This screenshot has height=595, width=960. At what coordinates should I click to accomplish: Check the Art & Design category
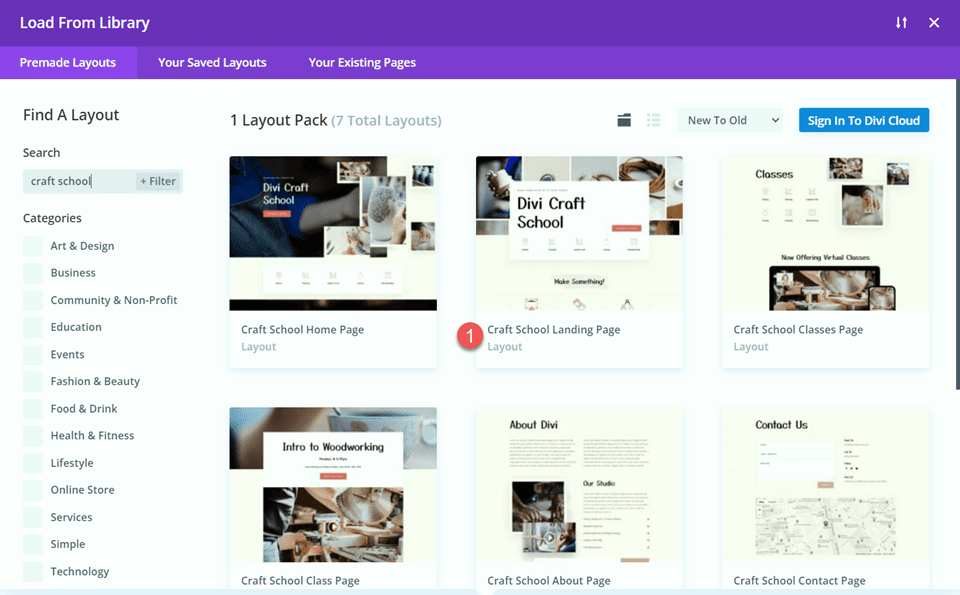click(x=33, y=246)
